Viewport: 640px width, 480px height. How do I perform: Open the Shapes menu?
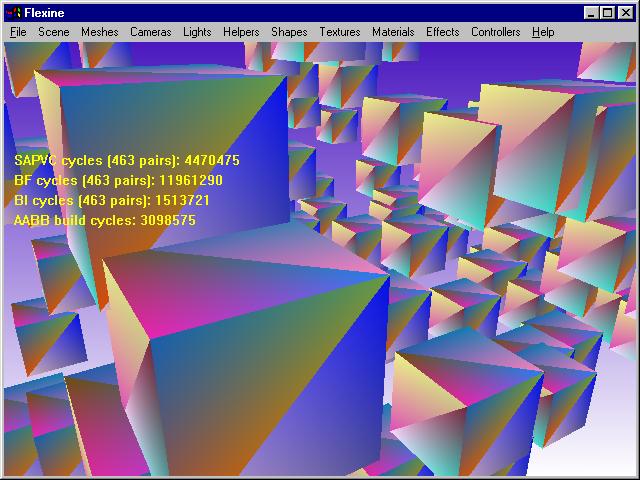coord(289,32)
